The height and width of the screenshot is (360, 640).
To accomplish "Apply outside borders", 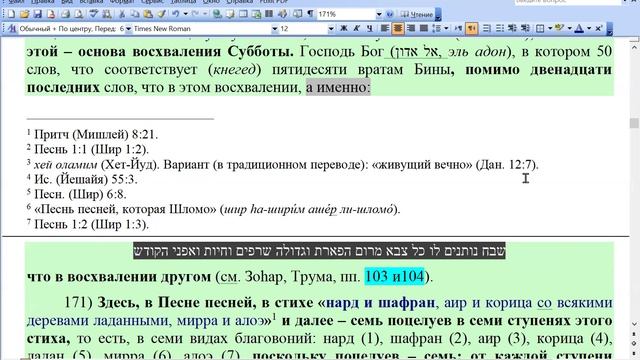I will pos(540,29).
